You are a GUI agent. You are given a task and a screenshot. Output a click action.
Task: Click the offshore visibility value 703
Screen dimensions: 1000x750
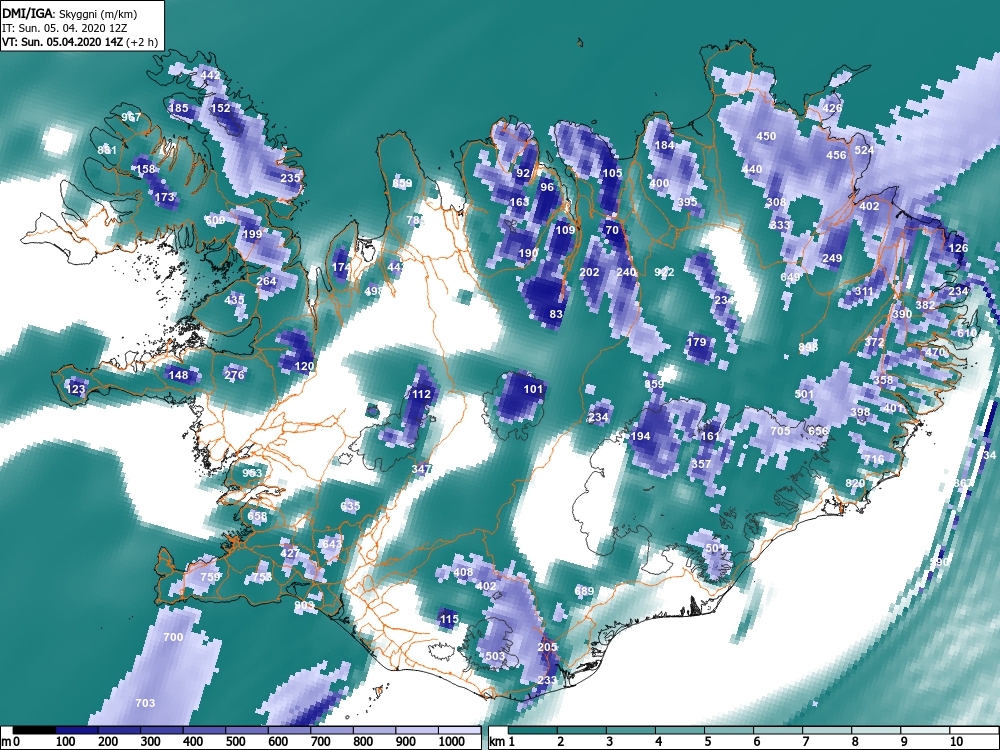point(145,703)
